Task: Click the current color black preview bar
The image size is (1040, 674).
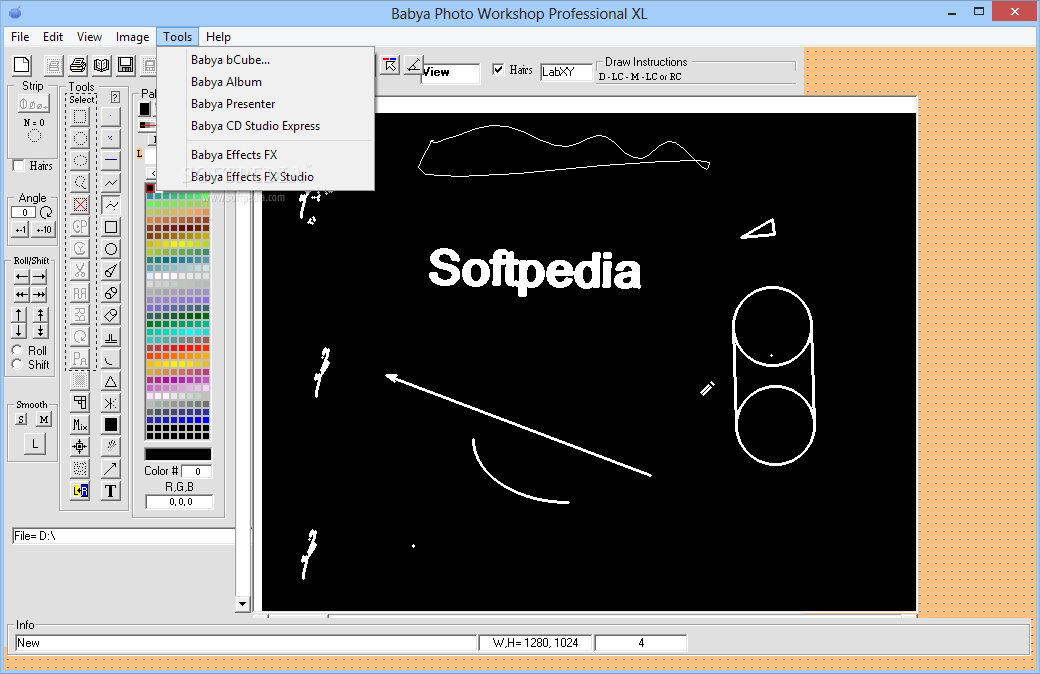Action: click(178, 454)
